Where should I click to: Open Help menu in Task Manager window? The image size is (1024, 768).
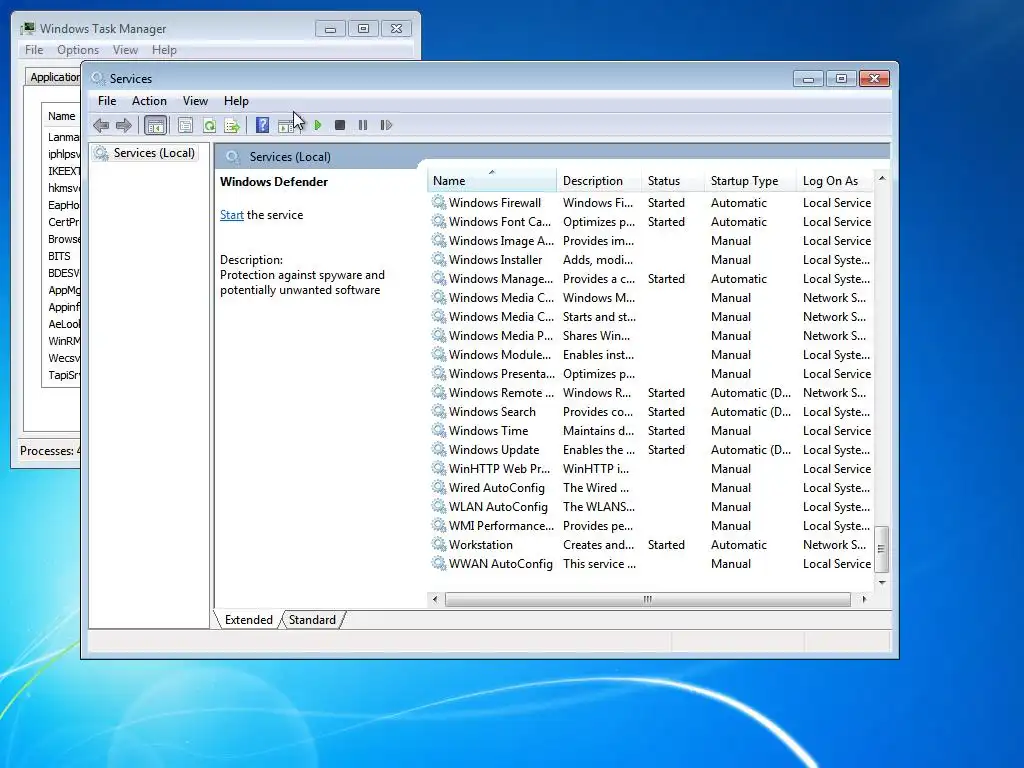(164, 50)
